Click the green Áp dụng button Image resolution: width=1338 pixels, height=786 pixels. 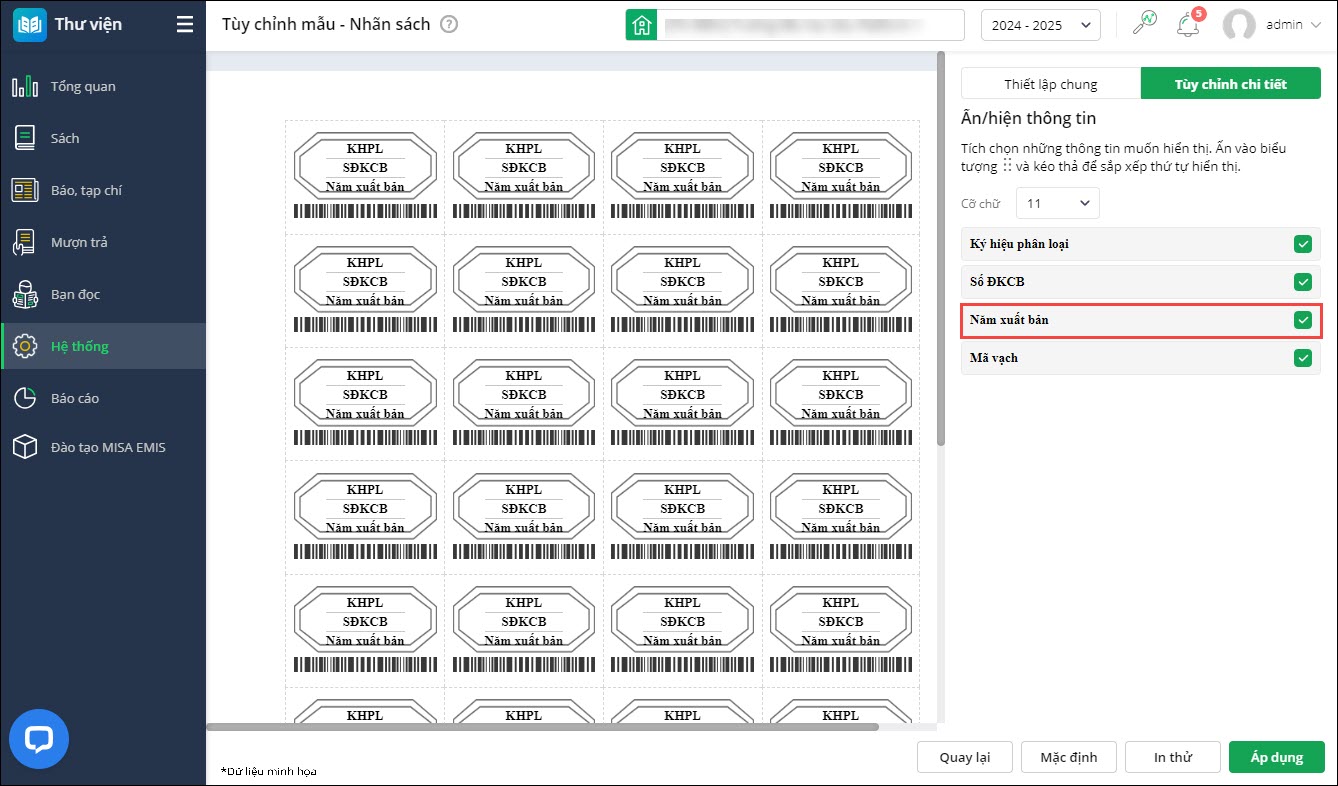(x=1277, y=757)
